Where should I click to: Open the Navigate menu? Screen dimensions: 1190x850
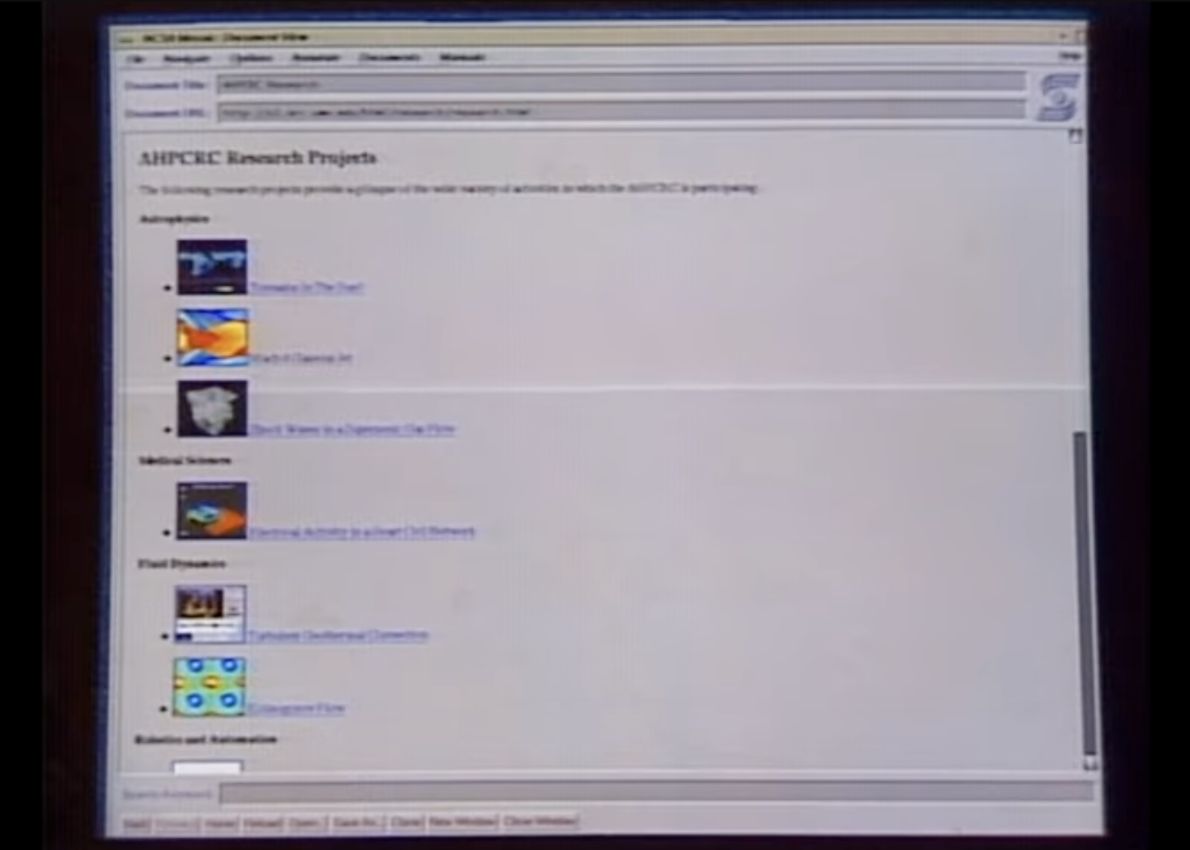tap(186, 58)
